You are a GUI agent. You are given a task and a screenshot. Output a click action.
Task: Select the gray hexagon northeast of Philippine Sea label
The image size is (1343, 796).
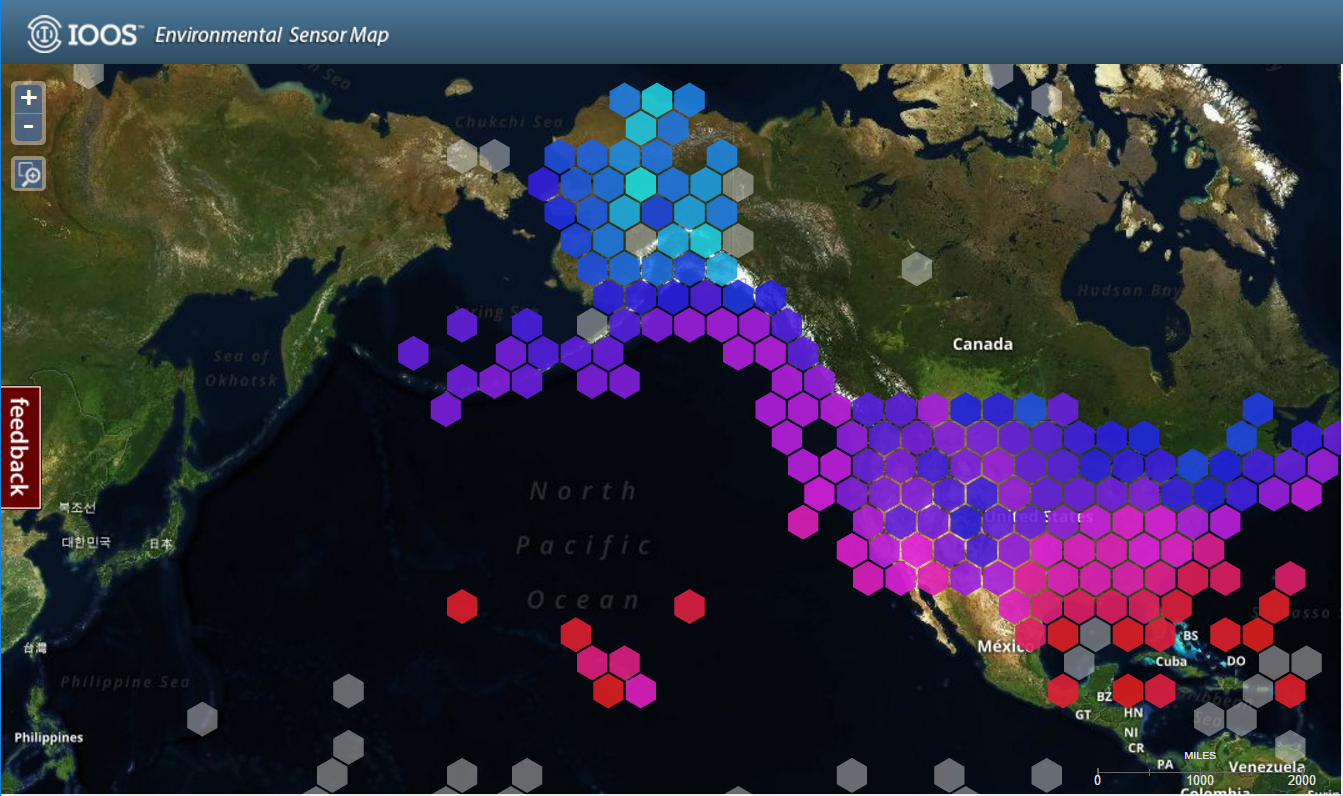point(348,691)
